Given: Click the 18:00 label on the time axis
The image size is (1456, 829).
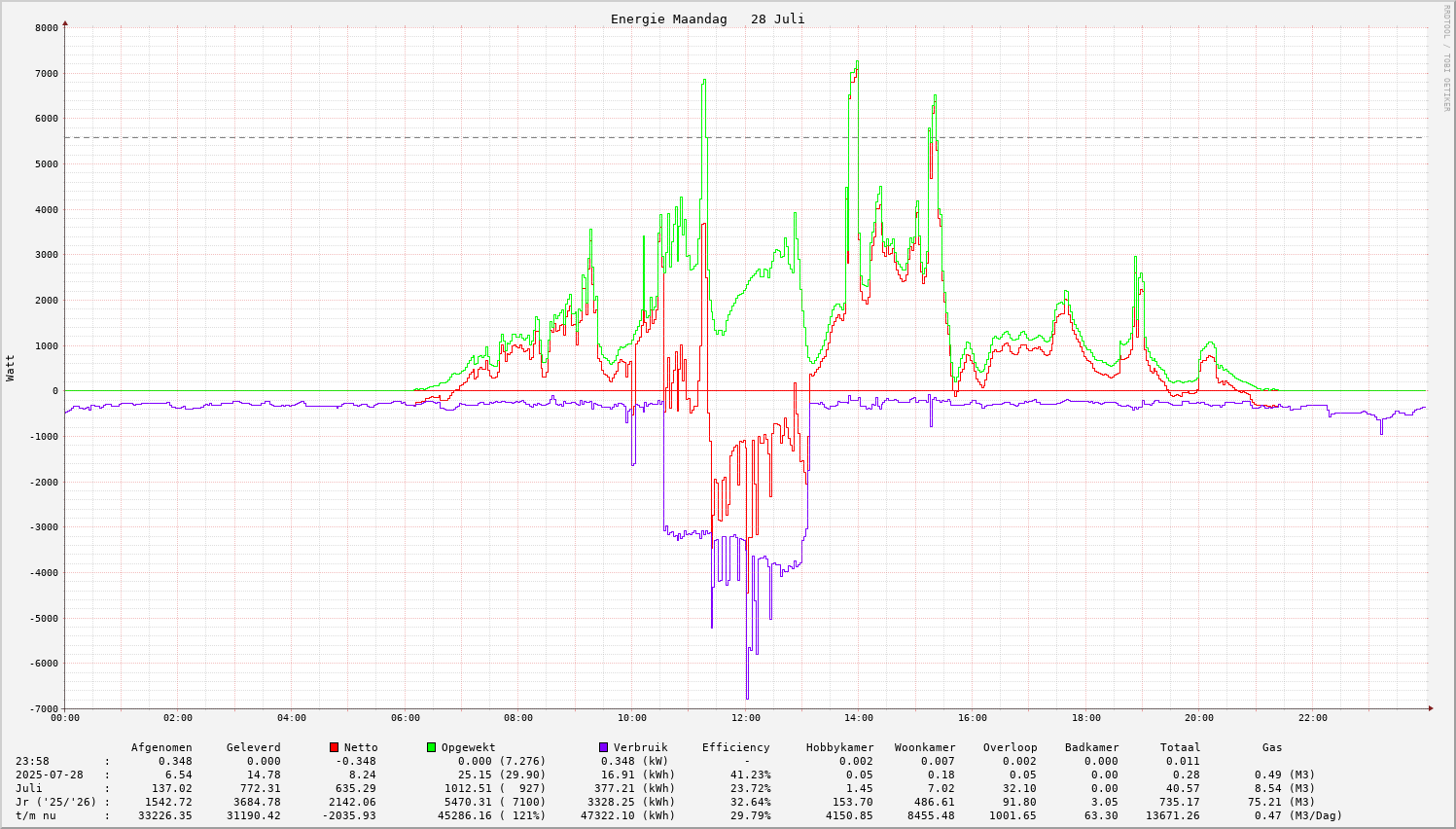Looking at the screenshot, I should [1086, 718].
